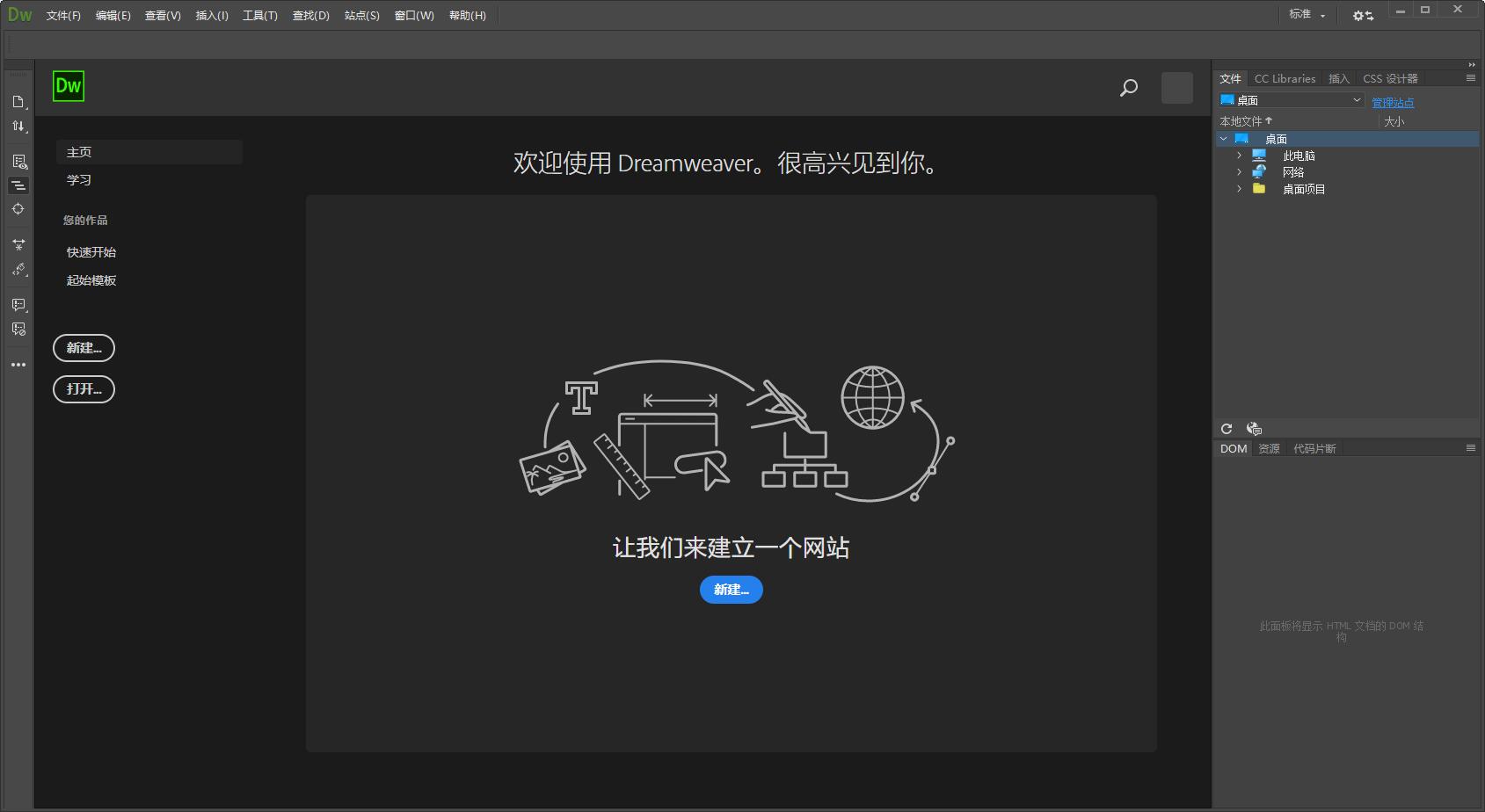Switch to the DOM tab
Viewport: 1485px width, 812px height.
coord(1234,448)
